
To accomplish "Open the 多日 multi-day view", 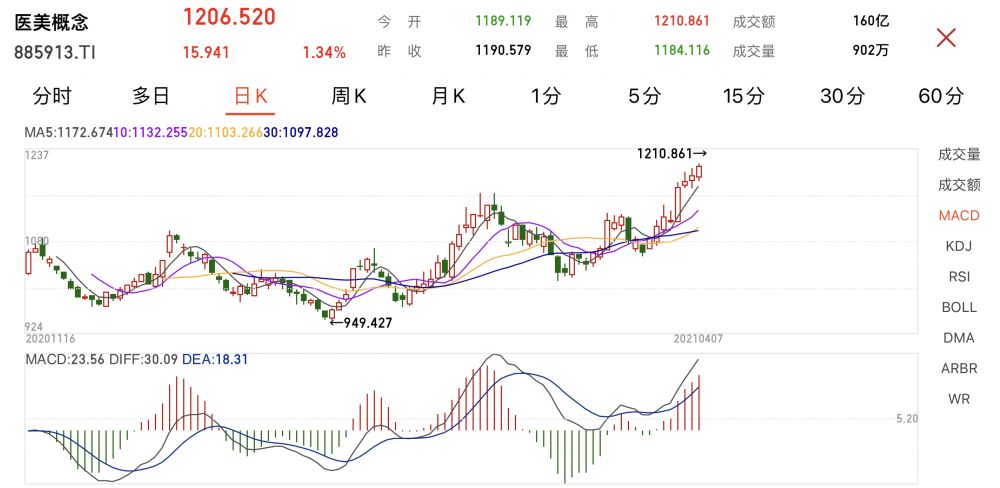I will [151, 96].
